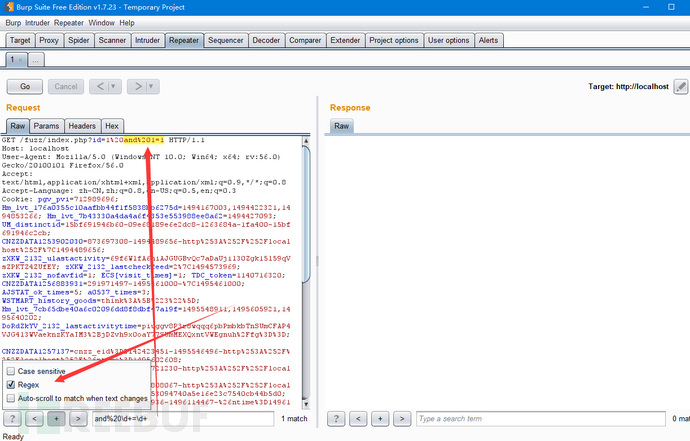The height and width of the screenshot is (441, 690).
Task: Maximize the Burp Suite window
Action: click(x=671, y=7)
